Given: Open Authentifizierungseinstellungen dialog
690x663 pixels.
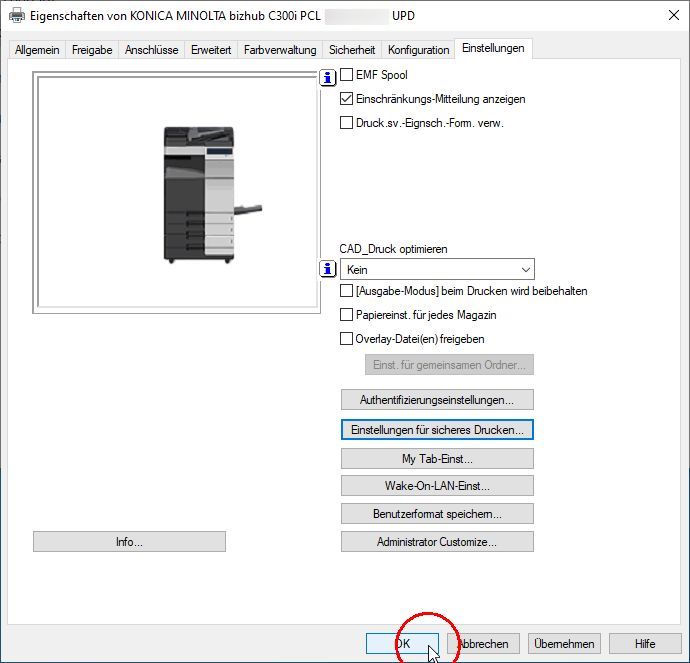Looking at the screenshot, I should [437, 400].
